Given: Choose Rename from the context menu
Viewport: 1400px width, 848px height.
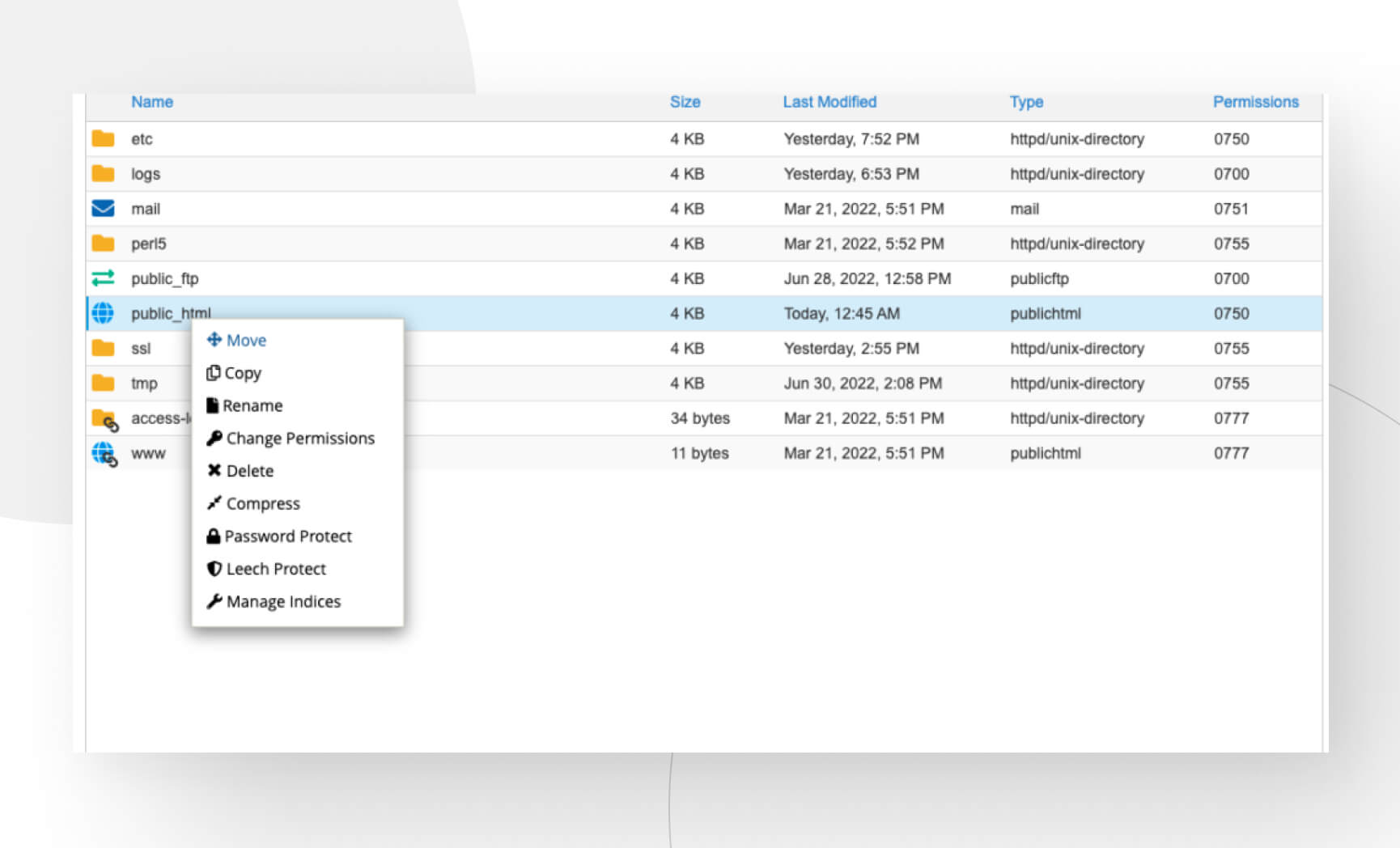Looking at the screenshot, I should [x=252, y=406].
